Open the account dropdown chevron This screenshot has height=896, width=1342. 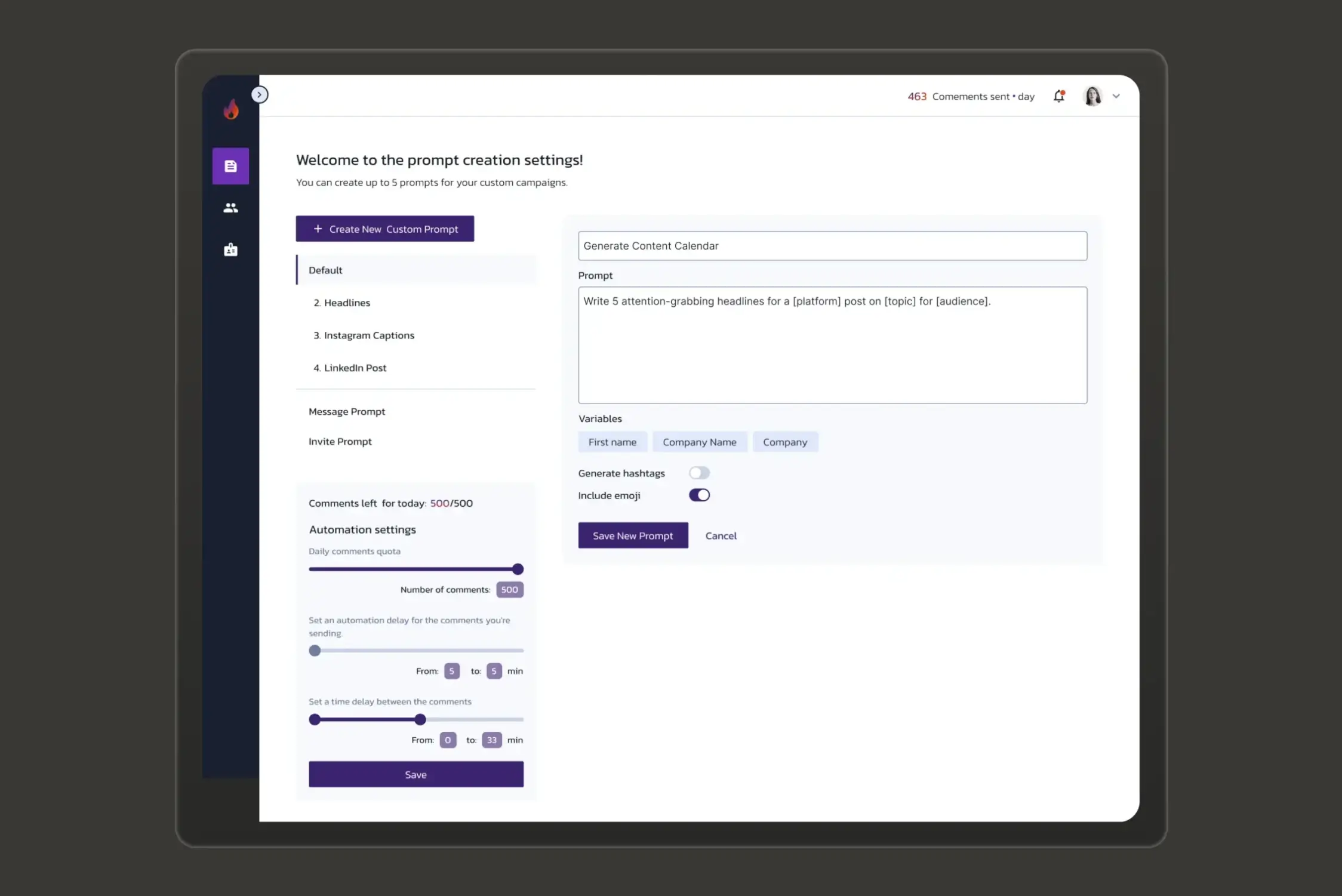tap(1116, 96)
